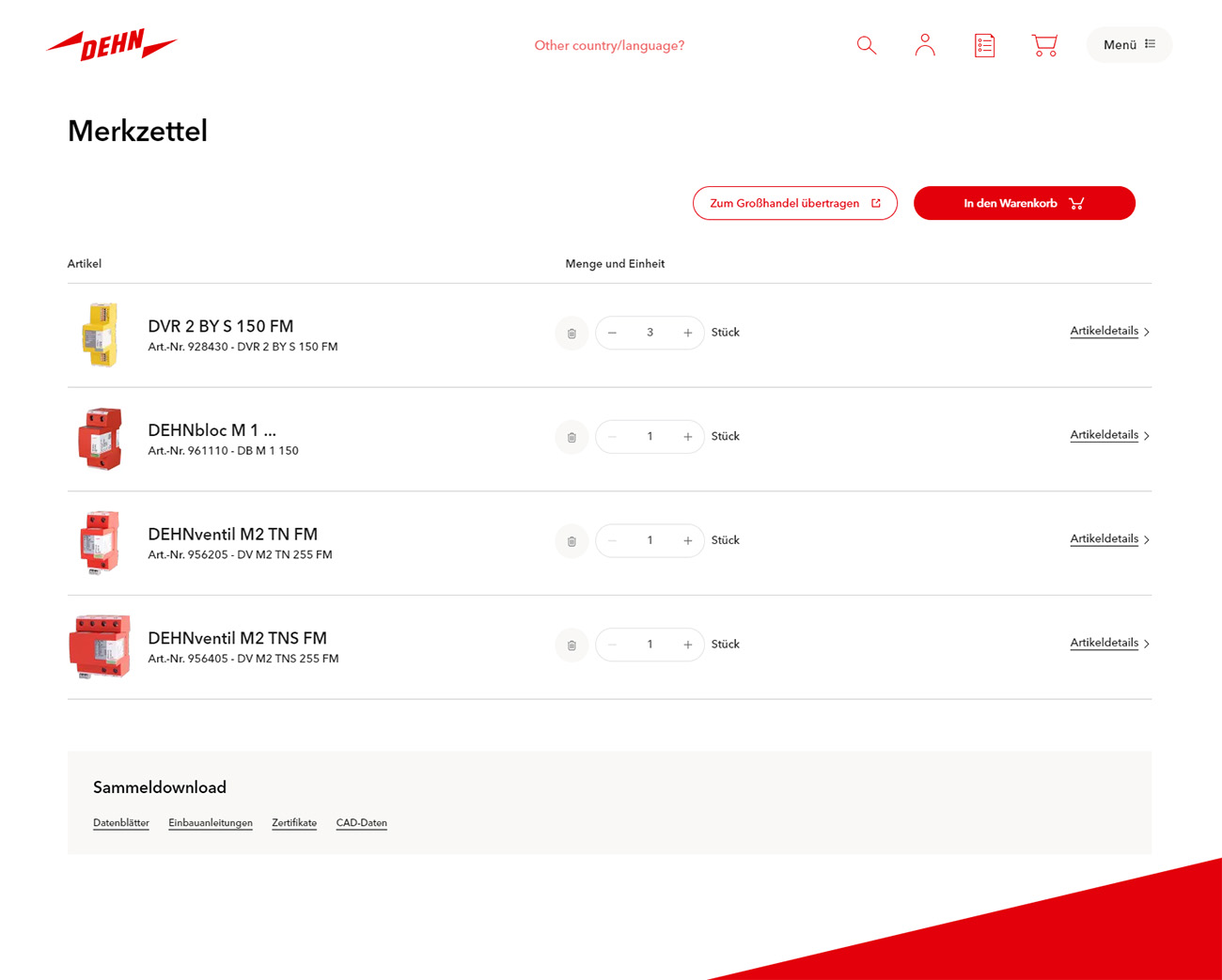1222x980 pixels.
Task: Open the search magnifier icon
Action: [x=867, y=45]
